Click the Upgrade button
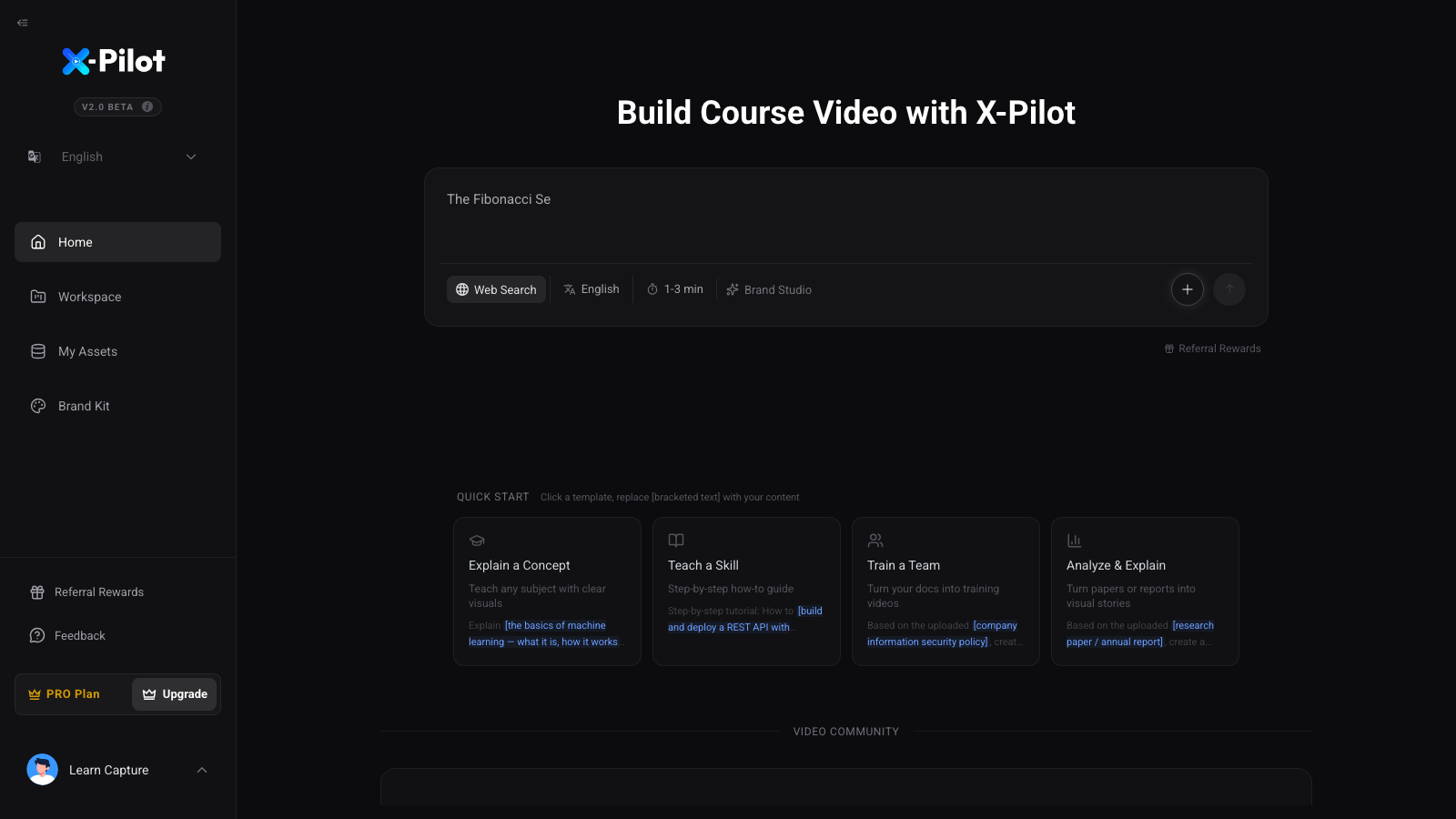Image resolution: width=1456 pixels, height=819 pixels. tap(175, 693)
